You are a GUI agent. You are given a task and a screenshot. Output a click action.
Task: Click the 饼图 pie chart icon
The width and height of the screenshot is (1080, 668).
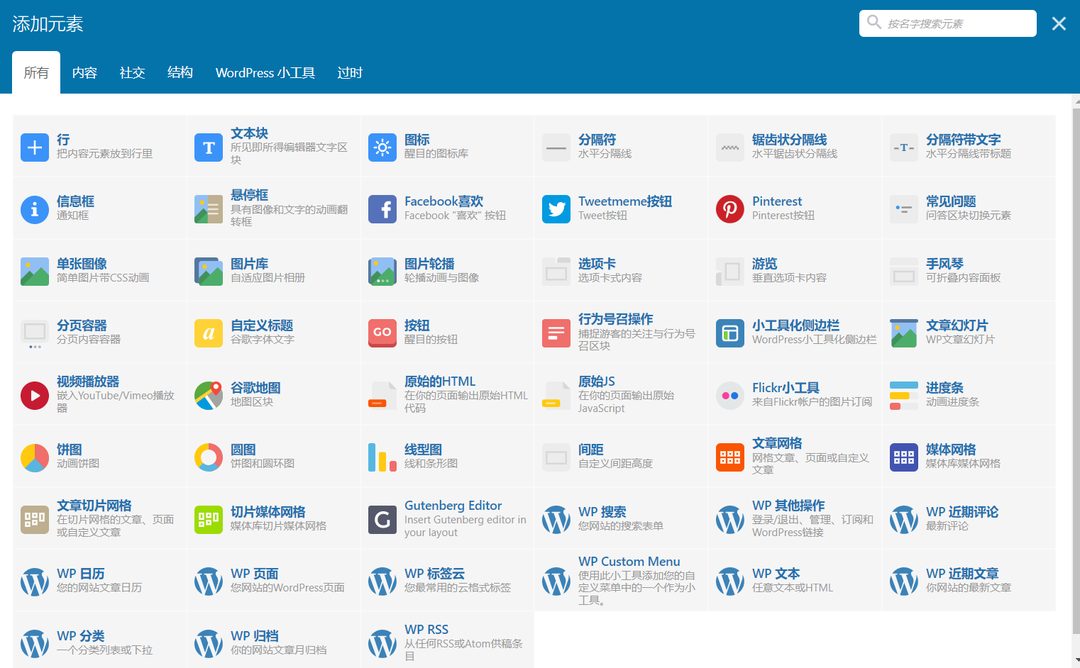[x=35, y=457]
